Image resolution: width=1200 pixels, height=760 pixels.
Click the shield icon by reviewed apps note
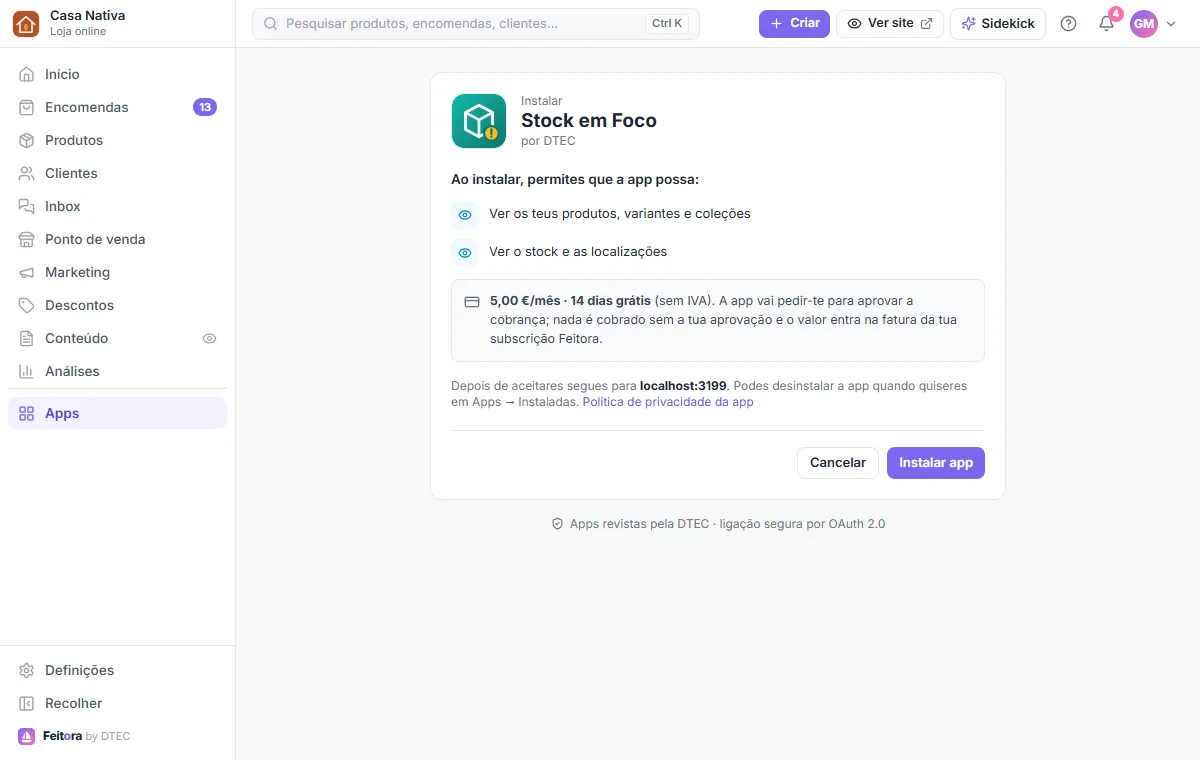point(557,524)
